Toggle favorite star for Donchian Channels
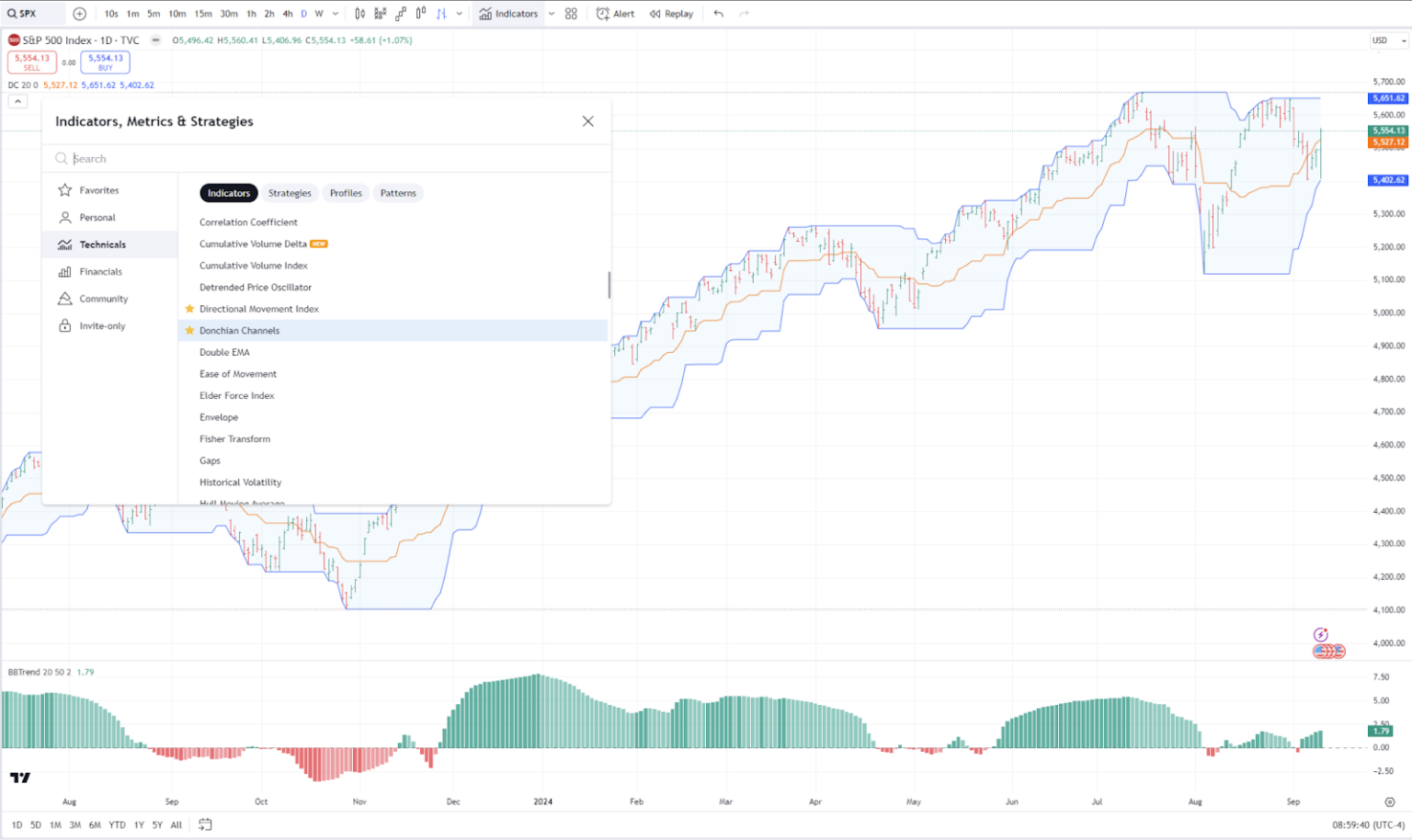Screen dimensions: 1412x840 pyautogui.click(x=190, y=331)
